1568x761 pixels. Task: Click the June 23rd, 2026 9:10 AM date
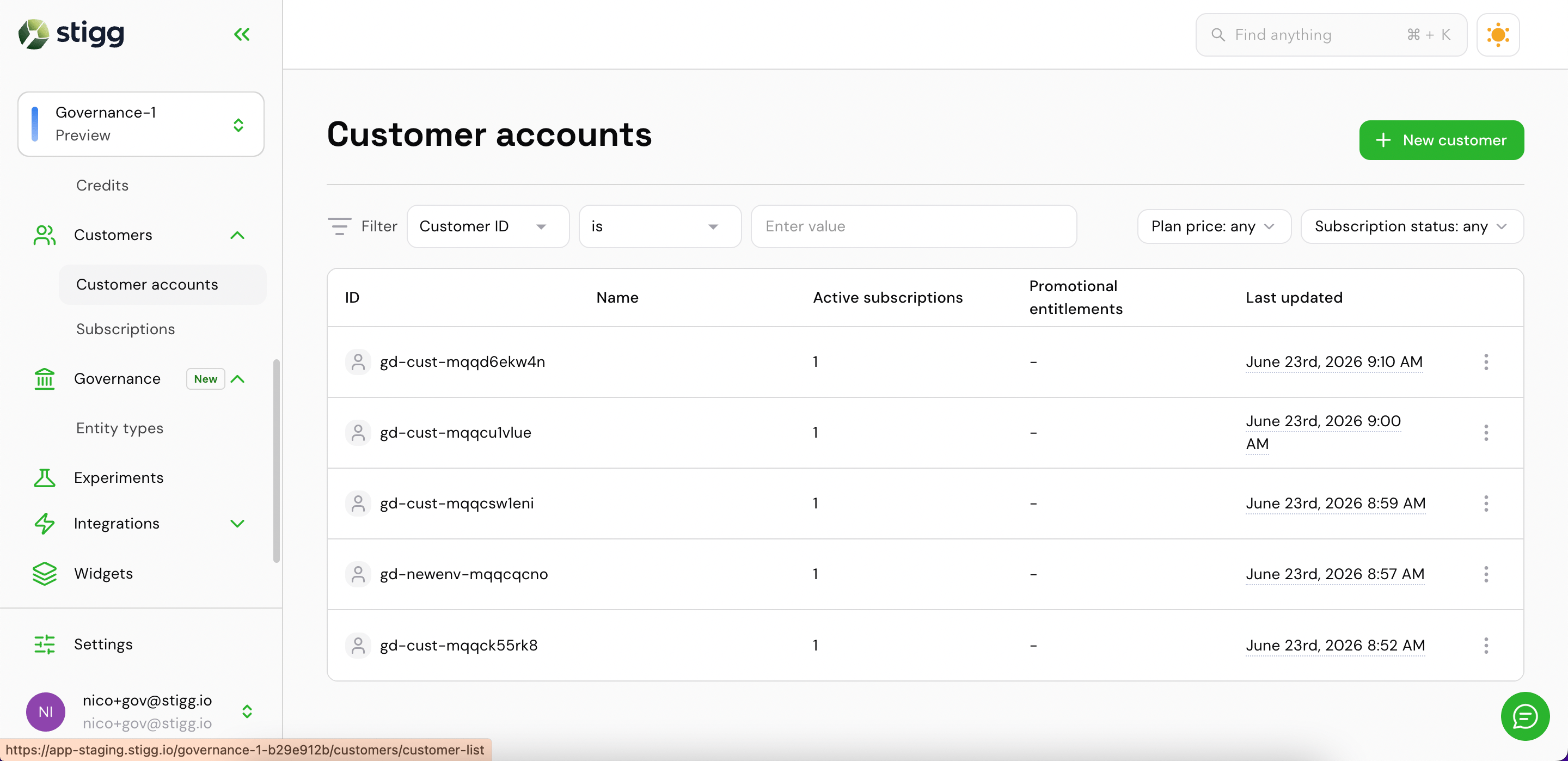pyautogui.click(x=1334, y=361)
